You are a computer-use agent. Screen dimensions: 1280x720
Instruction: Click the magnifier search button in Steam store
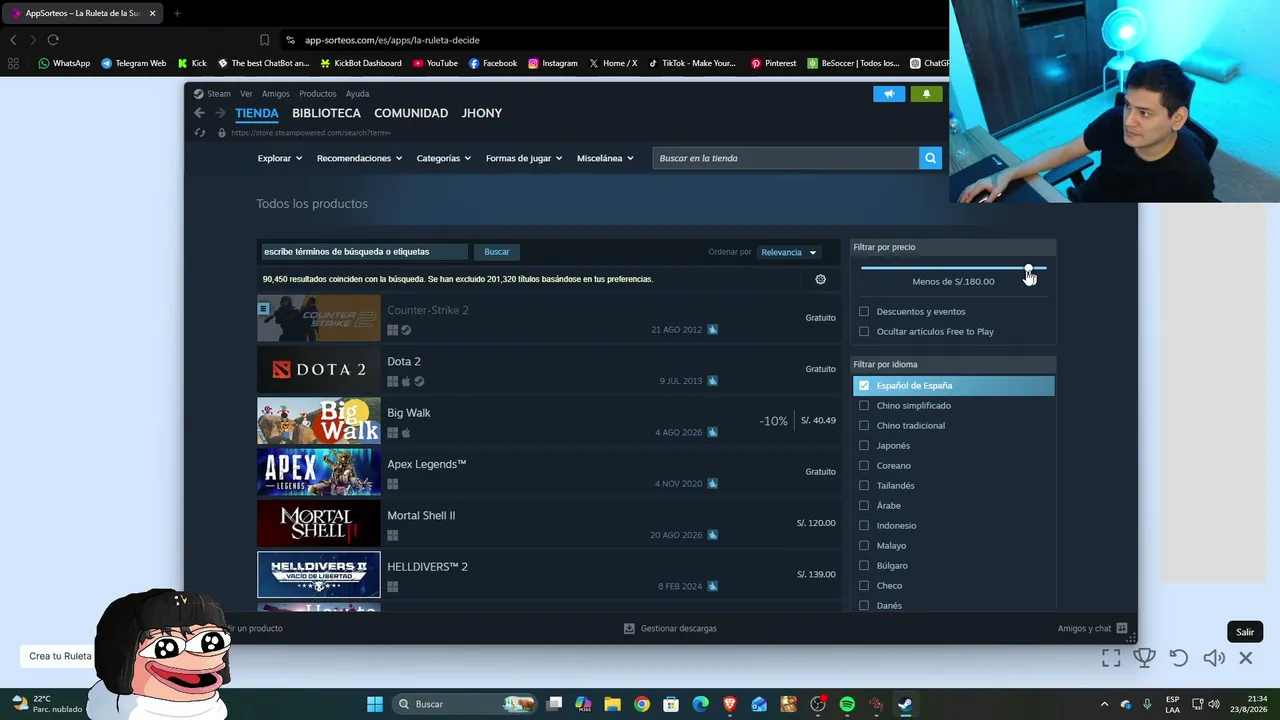click(x=930, y=158)
